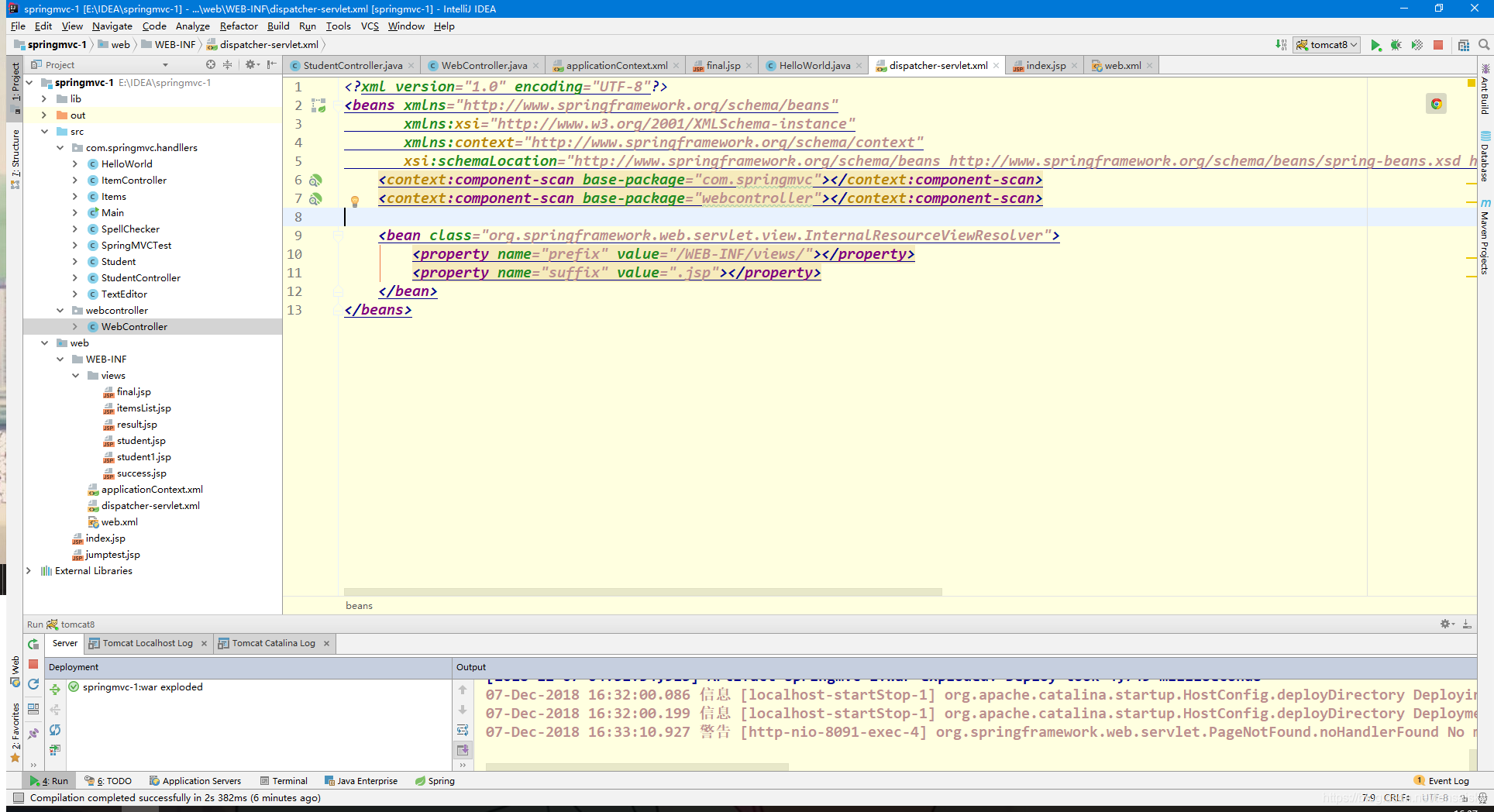Close the Tomcat Localhost Log tab

click(x=204, y=643)
